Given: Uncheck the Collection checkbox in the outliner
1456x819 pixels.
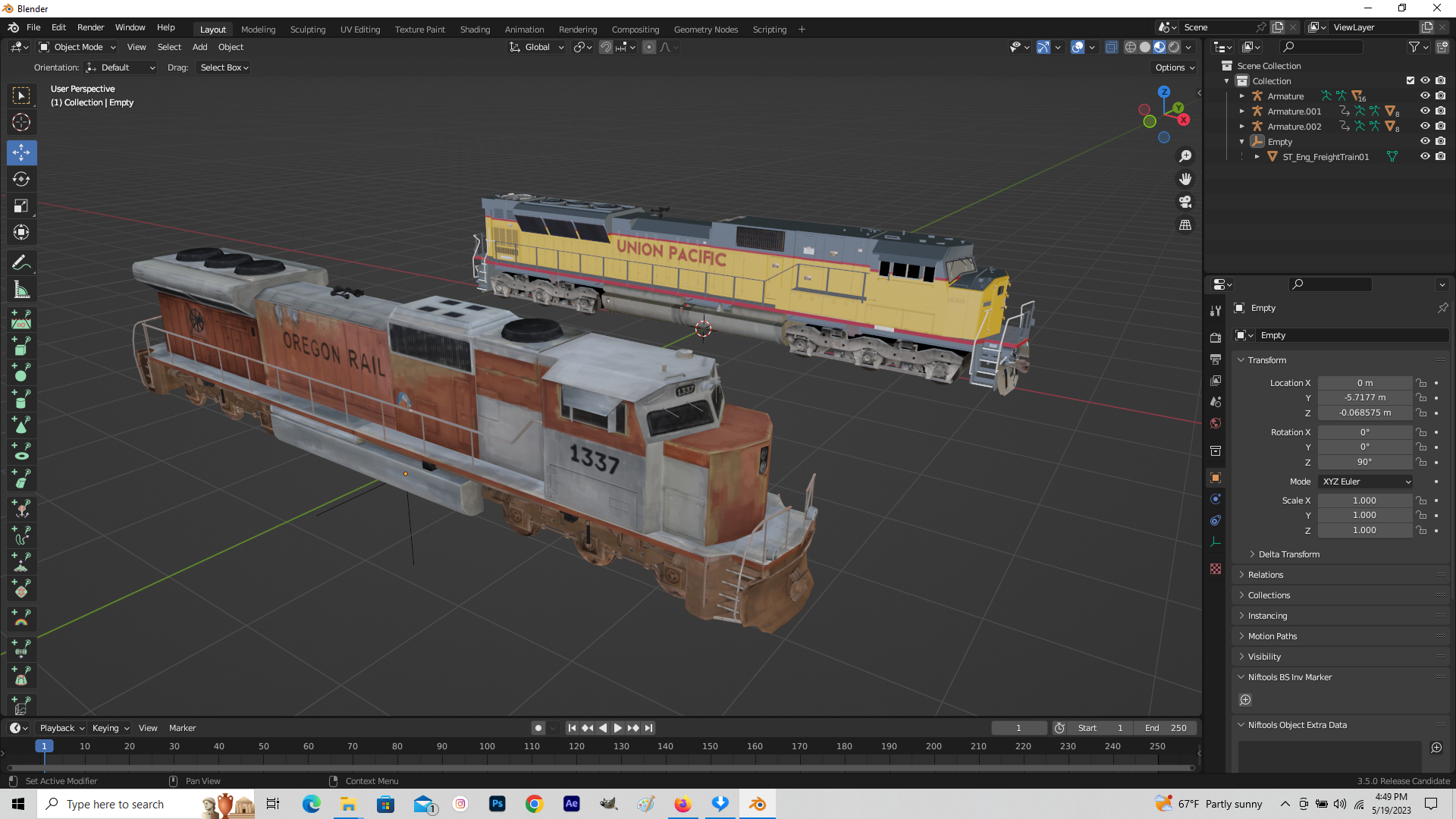Looking at the screenshot, I should [1410, 80].
